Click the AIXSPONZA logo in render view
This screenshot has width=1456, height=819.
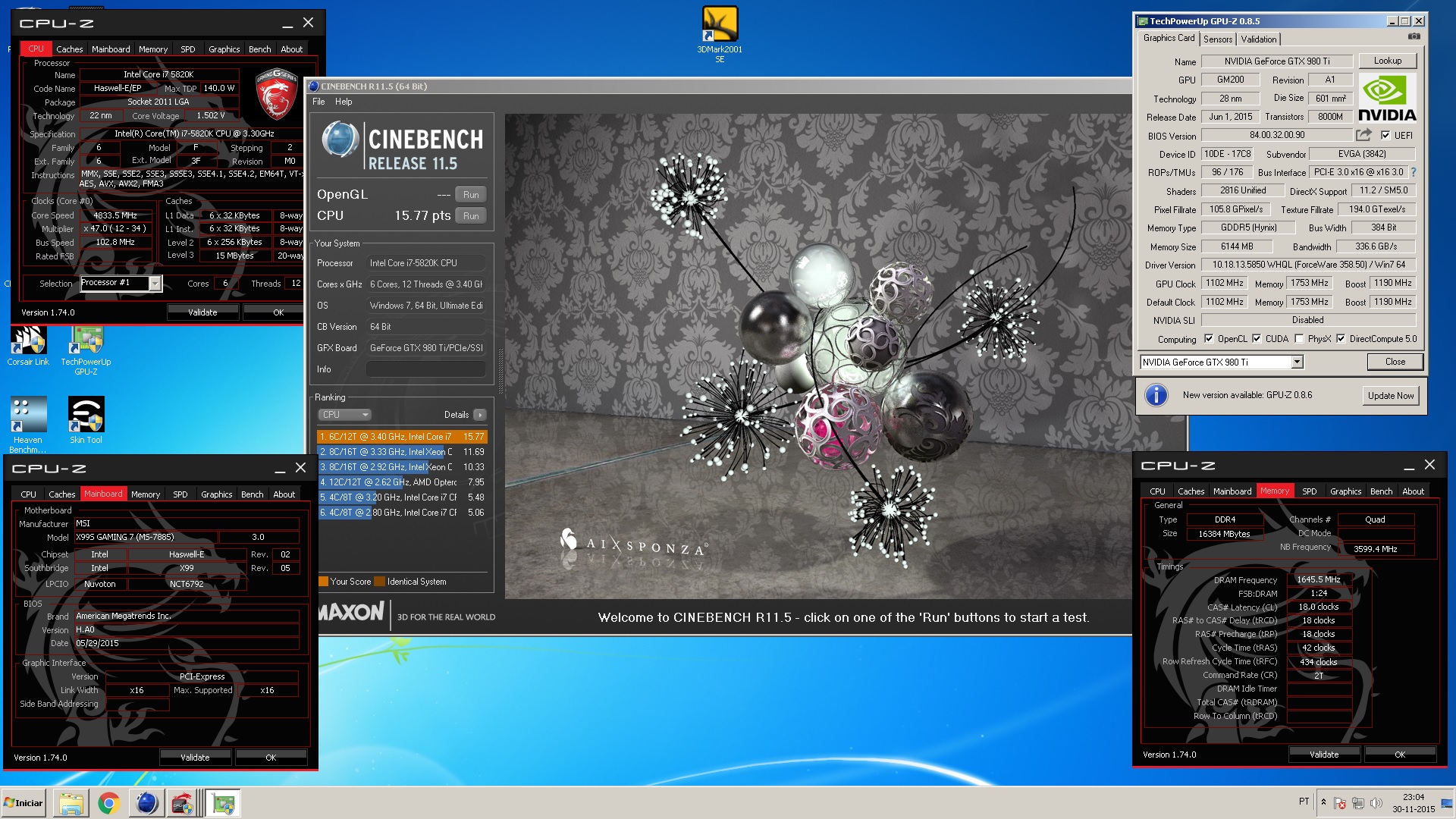coord(634,544)
